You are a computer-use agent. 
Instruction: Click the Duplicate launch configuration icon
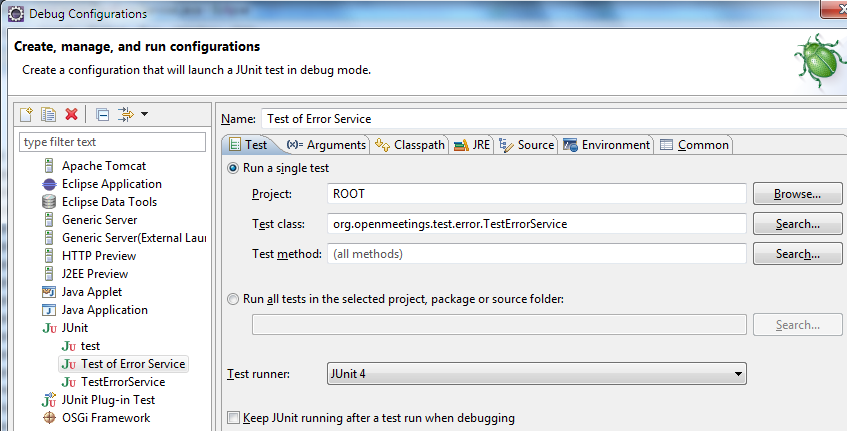[48, 114]
